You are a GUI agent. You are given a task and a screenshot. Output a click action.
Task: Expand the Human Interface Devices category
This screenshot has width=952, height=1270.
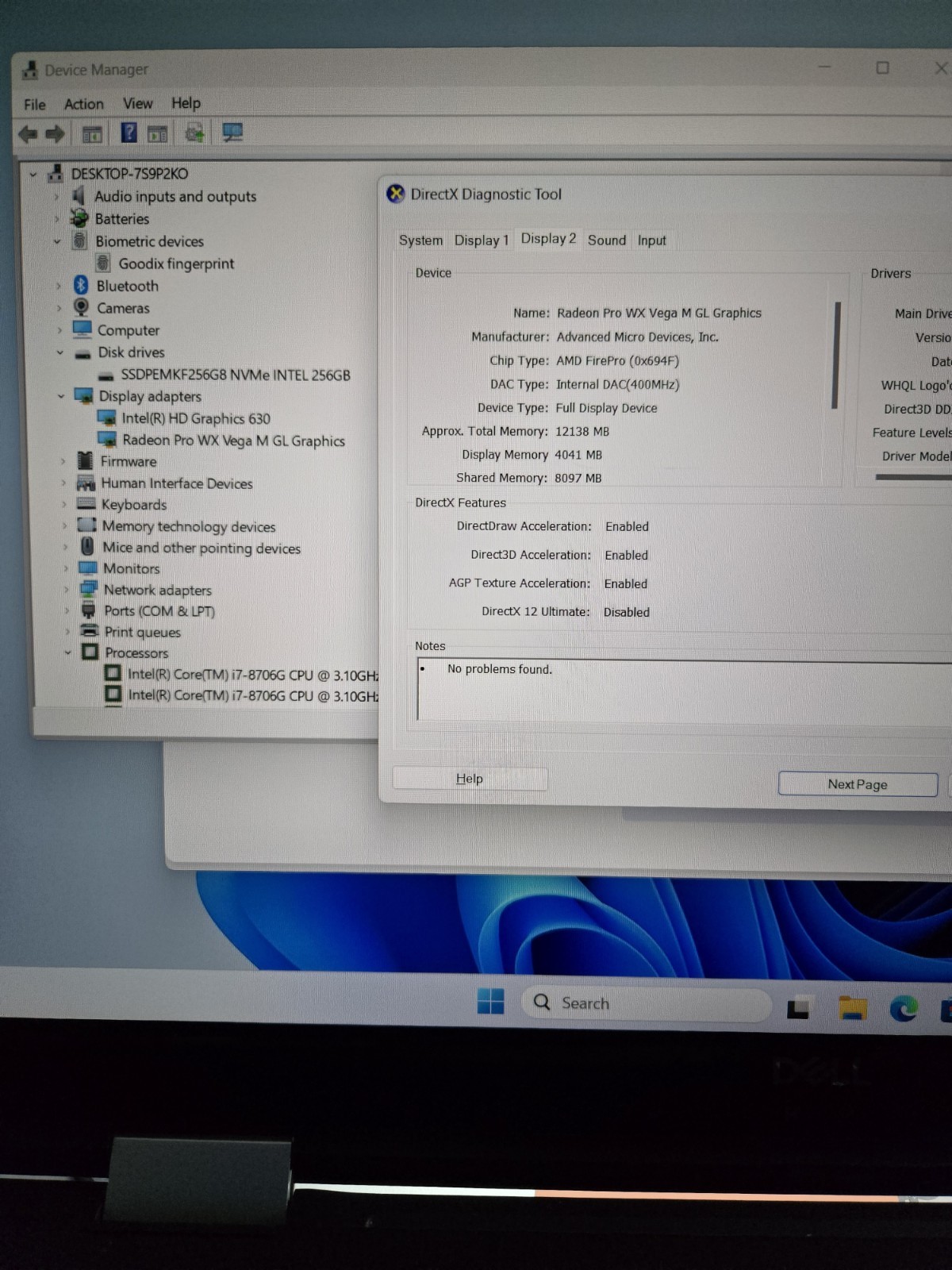pos(63,483)
